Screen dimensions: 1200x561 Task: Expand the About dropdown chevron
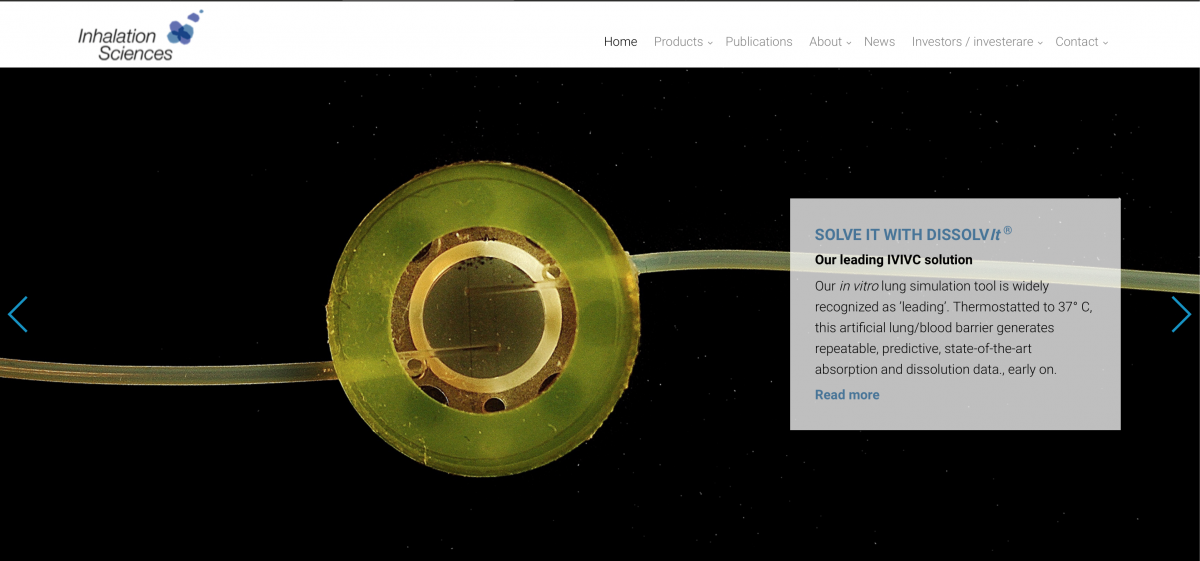pyautogui.click(x=849, y=43)
